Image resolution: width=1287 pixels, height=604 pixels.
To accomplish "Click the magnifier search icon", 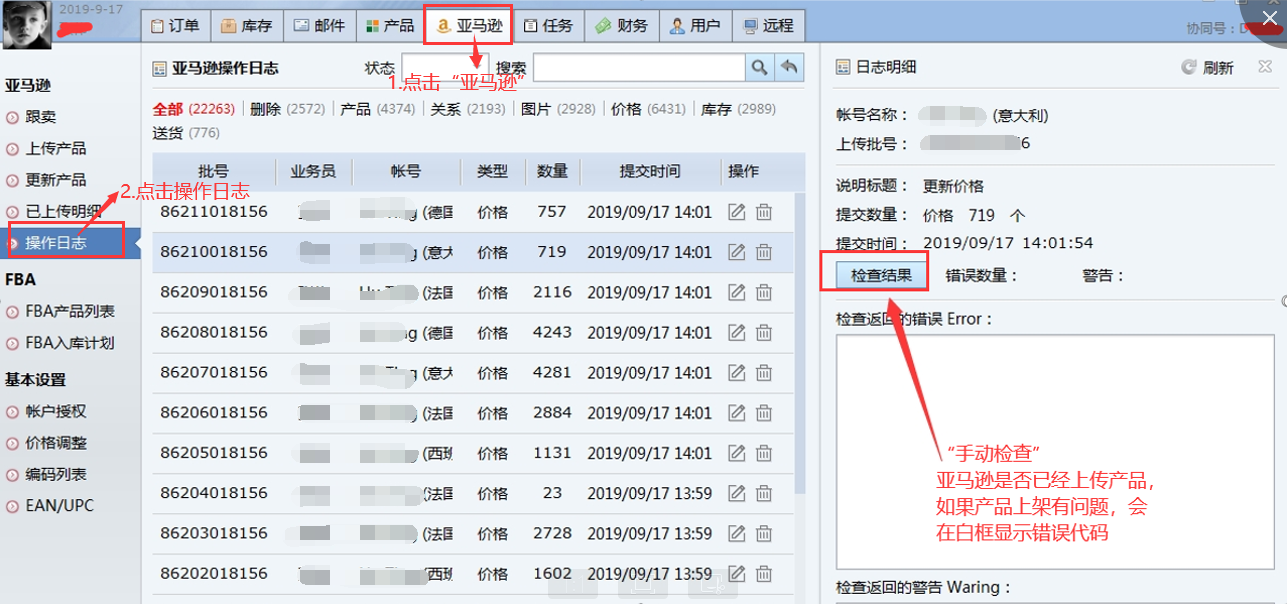I will (x=759, y=68).
